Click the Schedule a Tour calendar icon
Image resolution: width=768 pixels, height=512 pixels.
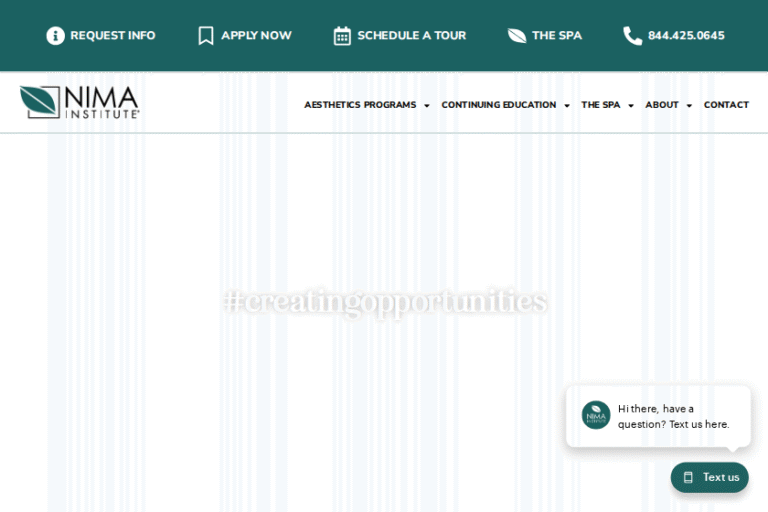click(342, 36)
